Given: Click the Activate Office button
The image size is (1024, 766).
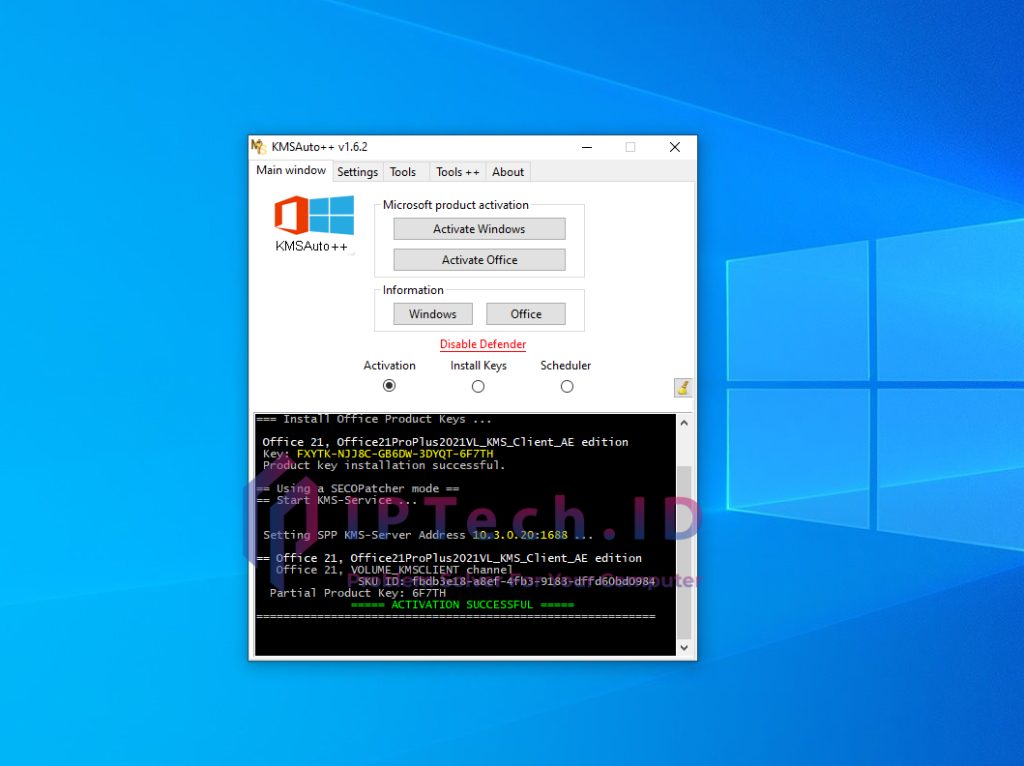Looking at the screenshot, I should [x=479, y=260].
